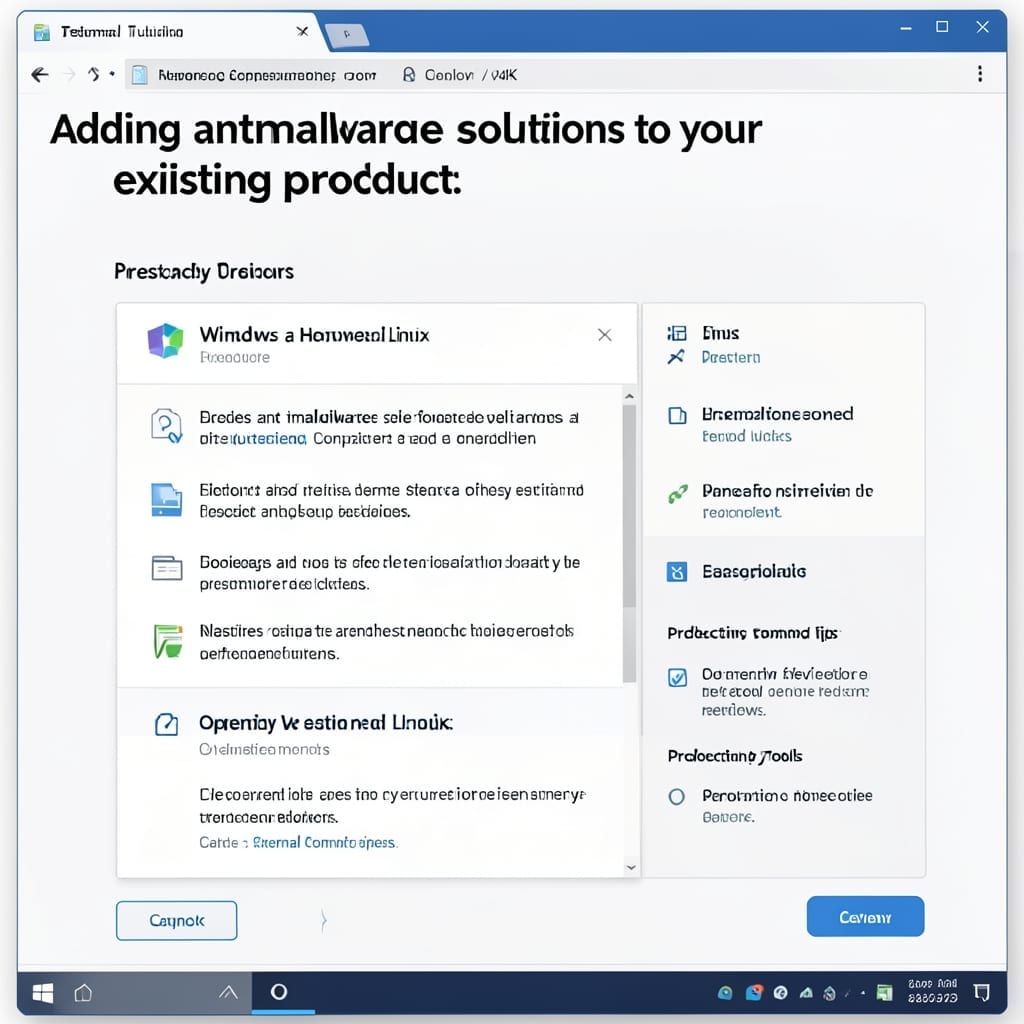Click the list scrollbar thumb
The image size is (1024, 1024).
630,506
